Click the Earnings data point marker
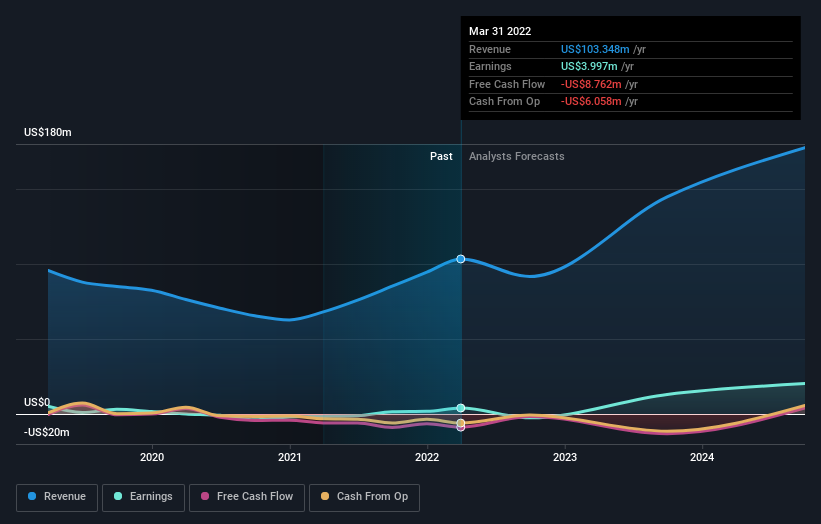The image size is (821, 524). tap(461, 408)
